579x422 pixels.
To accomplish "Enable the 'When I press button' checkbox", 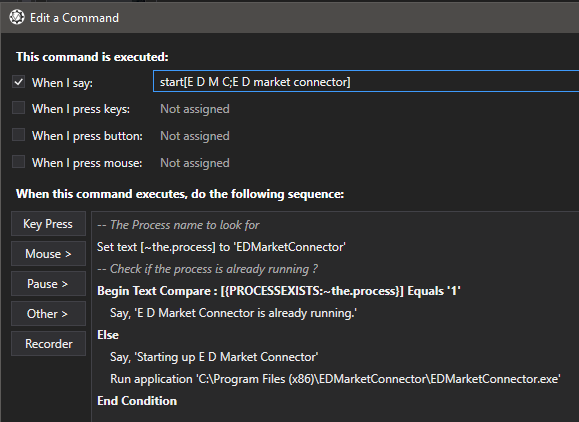I will (18, 135).
